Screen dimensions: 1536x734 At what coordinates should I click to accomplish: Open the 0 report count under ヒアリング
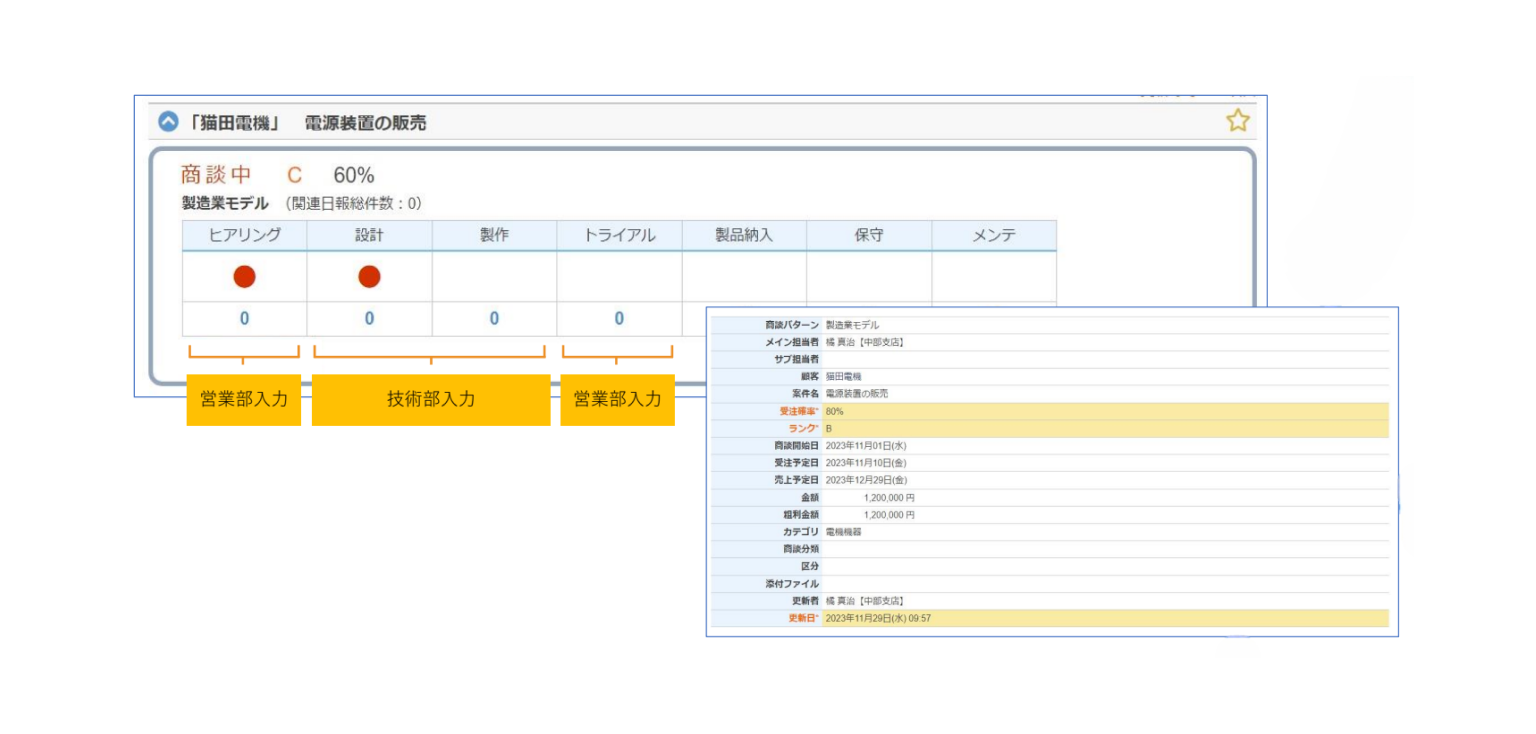point(245,318)
